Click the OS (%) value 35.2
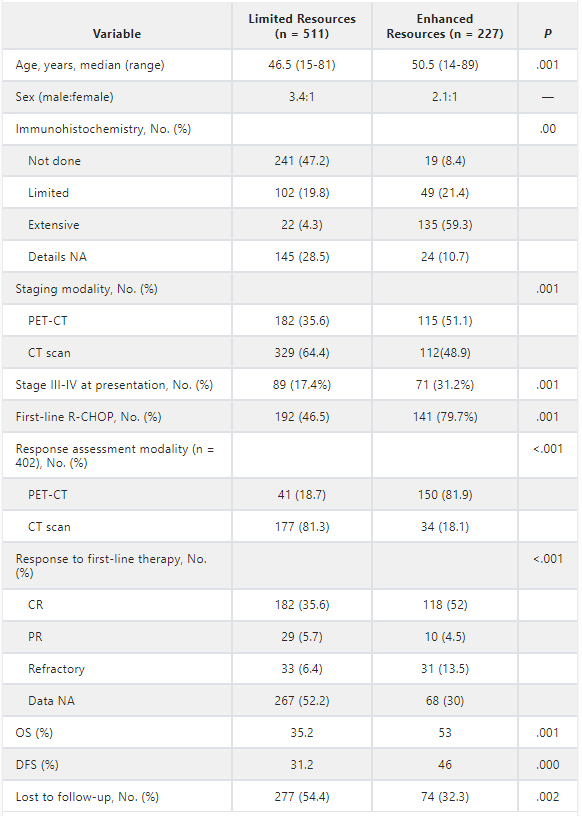 (302, 733)
